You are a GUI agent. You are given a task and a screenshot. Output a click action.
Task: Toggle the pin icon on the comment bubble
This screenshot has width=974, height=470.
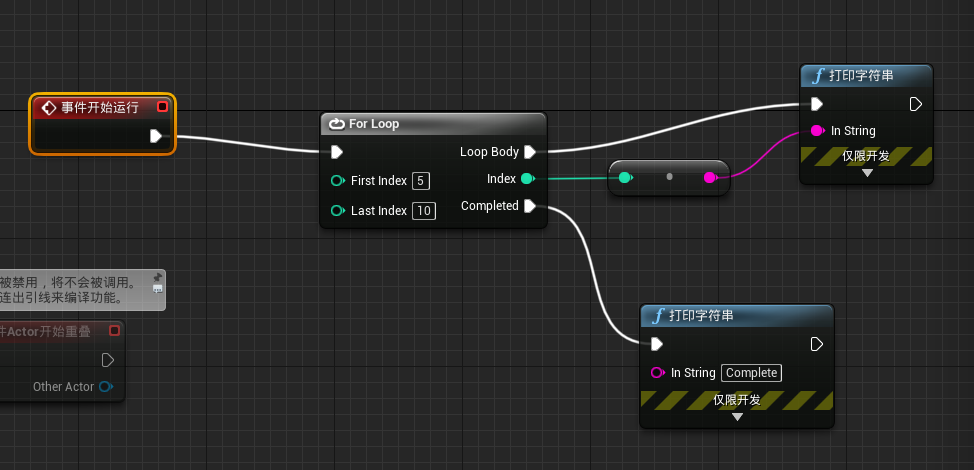tap(157, 276)
